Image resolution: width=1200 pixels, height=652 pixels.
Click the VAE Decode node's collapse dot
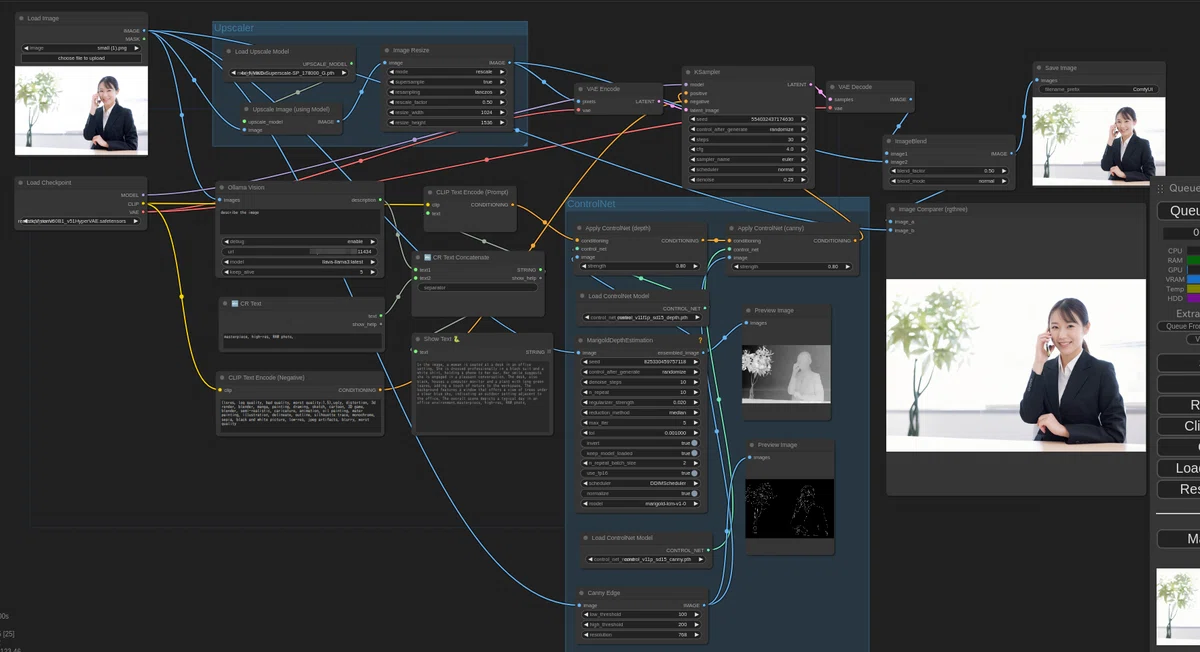(x=832, y=87)
